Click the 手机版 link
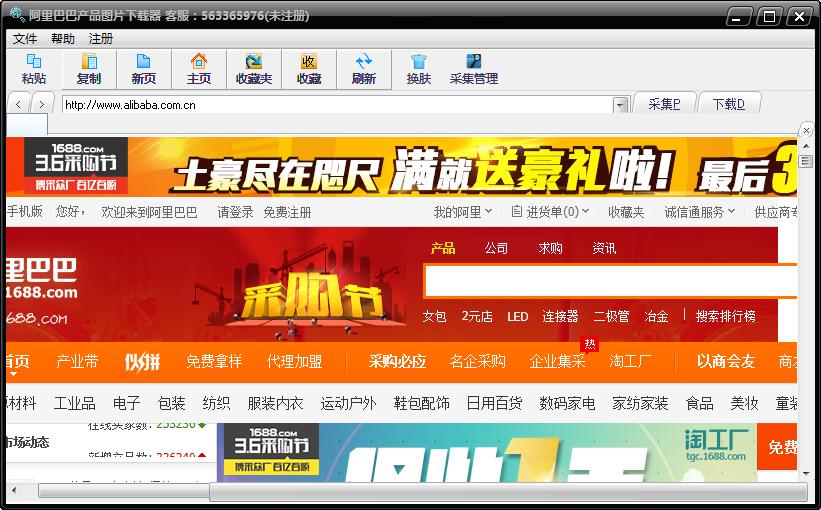Image resolution: width=821 pixels, height=510 pixels. [24, 211]
